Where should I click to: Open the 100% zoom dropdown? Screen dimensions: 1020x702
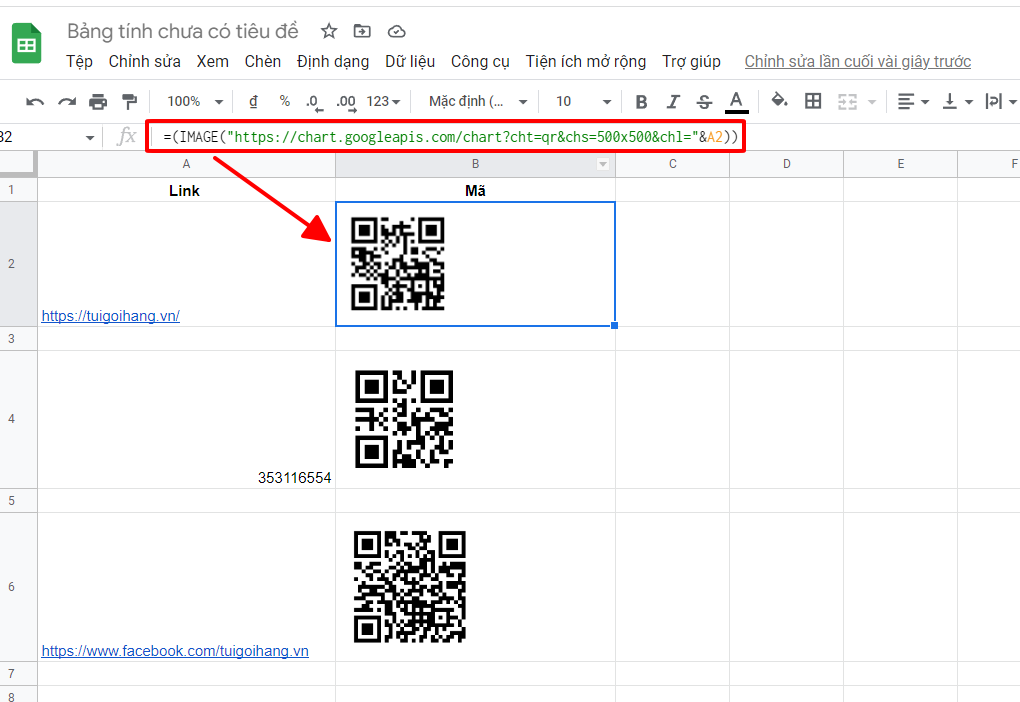coord(194,101)
